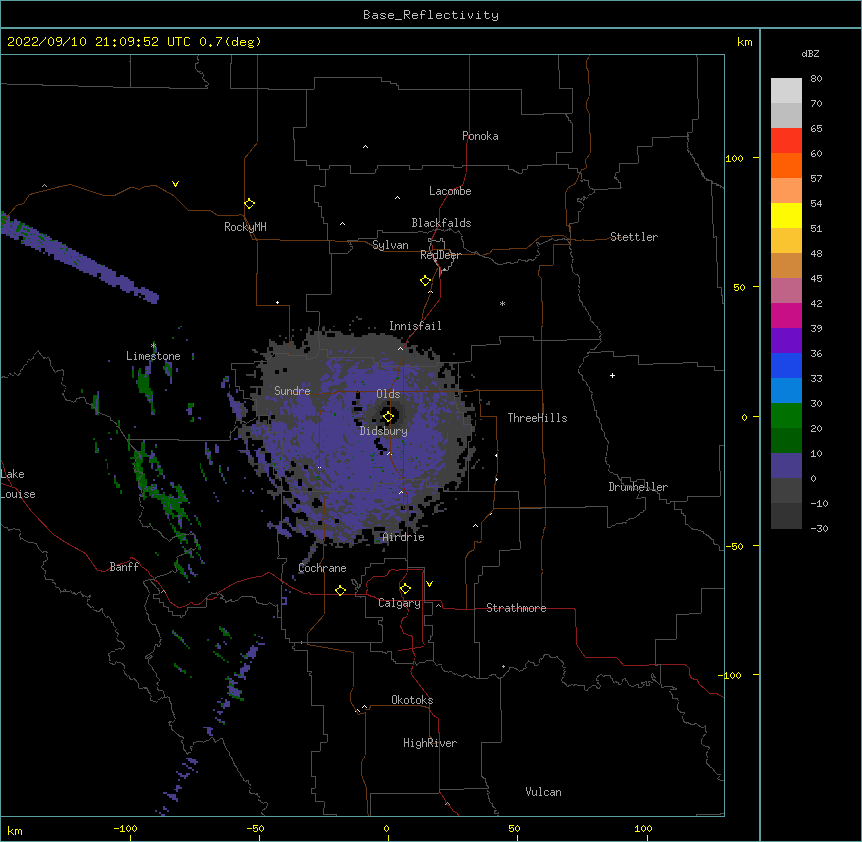Click the white caret marker west of Ponoka

click(x=366, y=147)
